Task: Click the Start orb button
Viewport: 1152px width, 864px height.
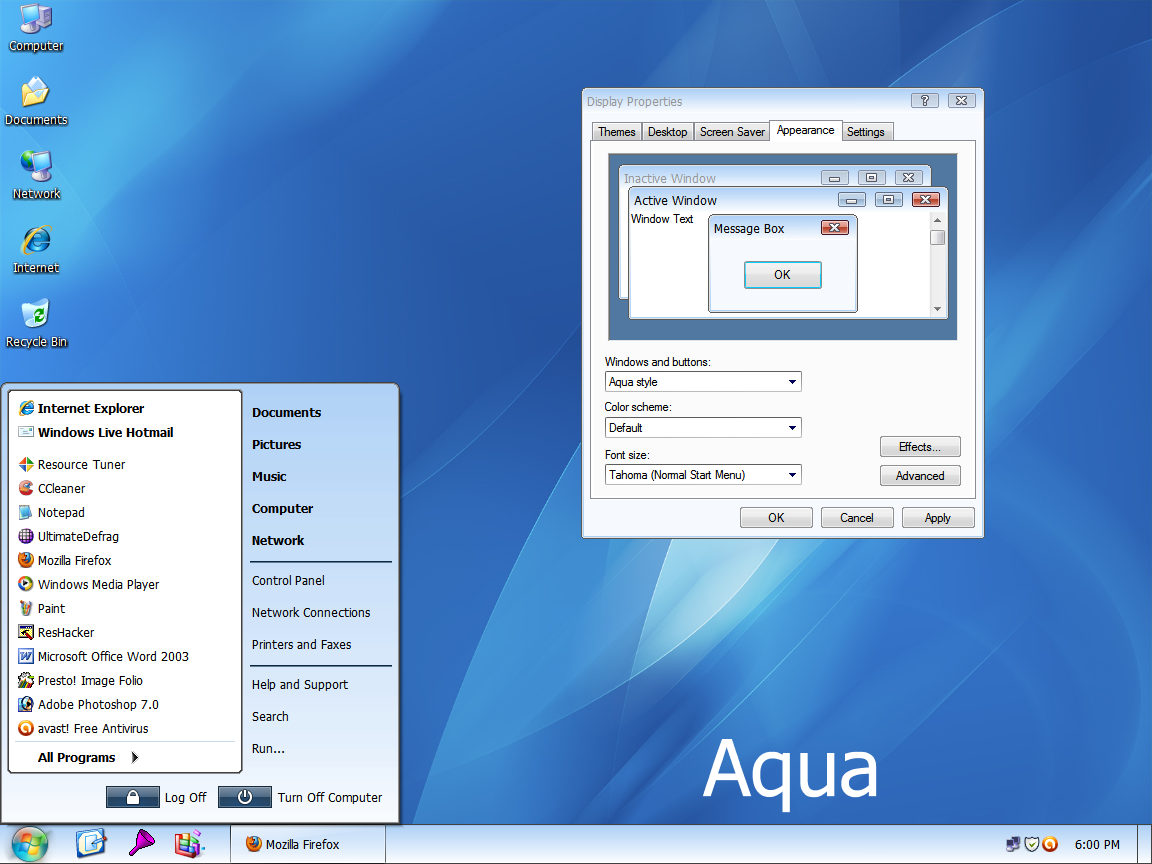Action: tap(29, 844)
